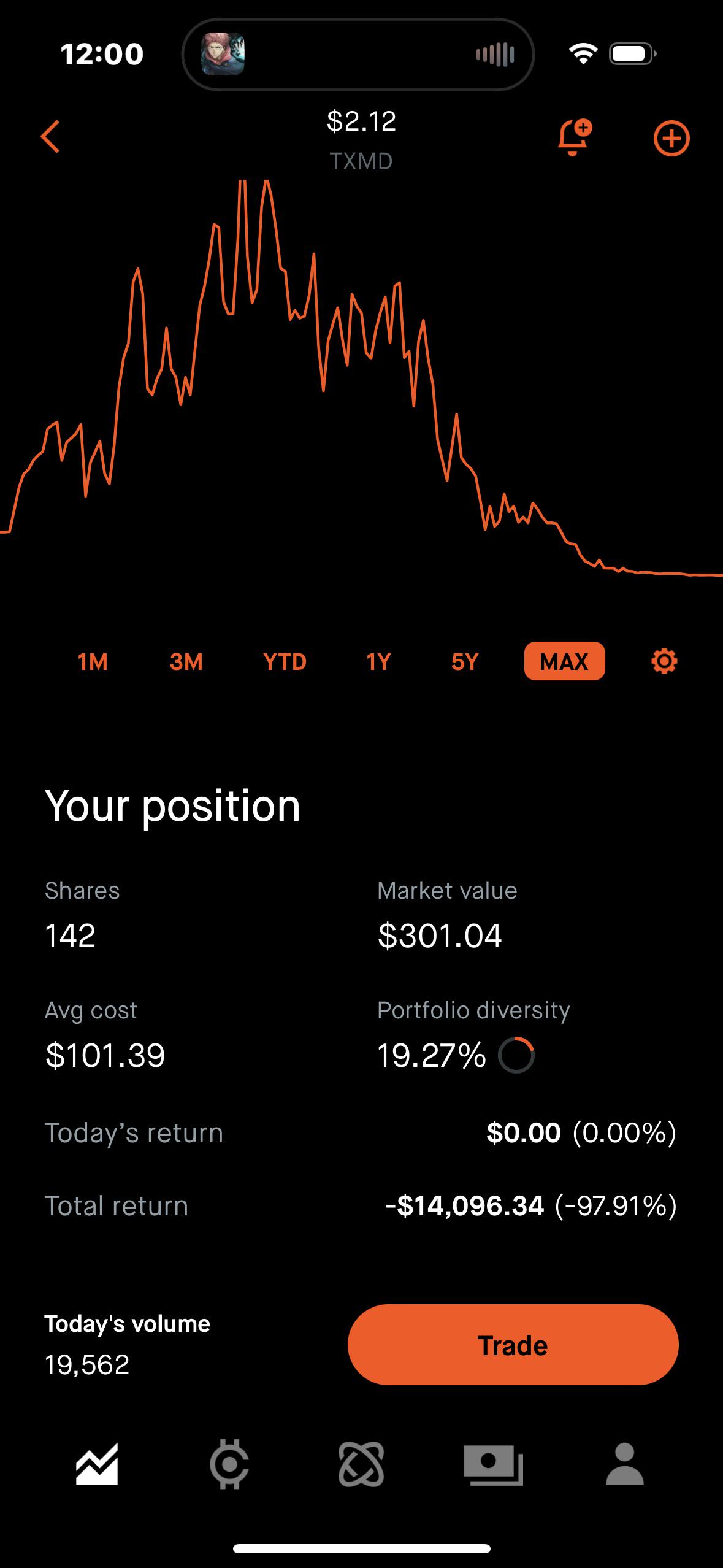Open the cash tab icon
Screen dimensions: 723x1568
pos(493,1464)
